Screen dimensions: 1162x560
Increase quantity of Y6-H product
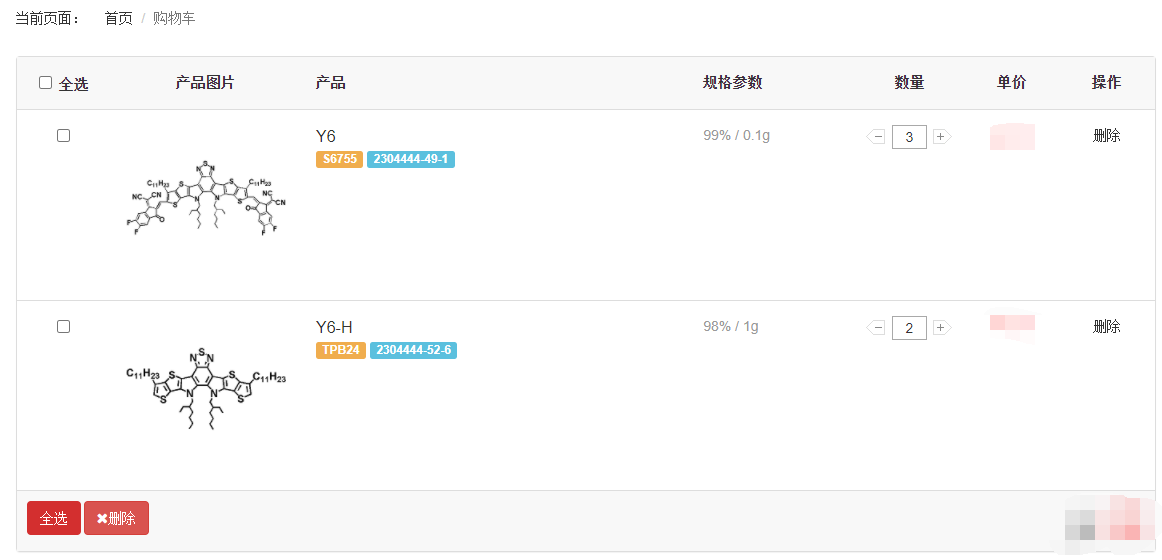coord(941,327)
